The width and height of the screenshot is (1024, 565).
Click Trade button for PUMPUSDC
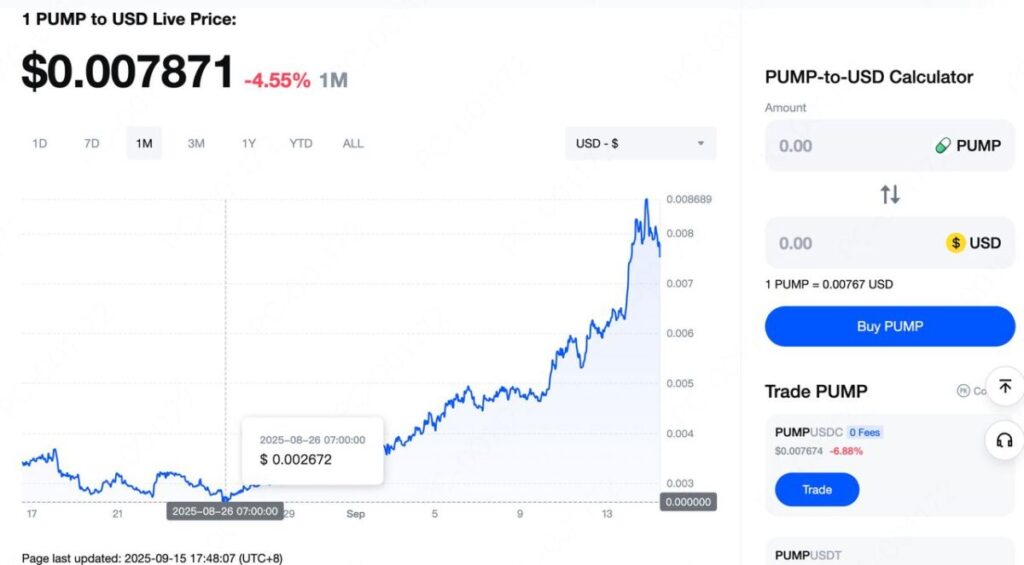[816, 490]
